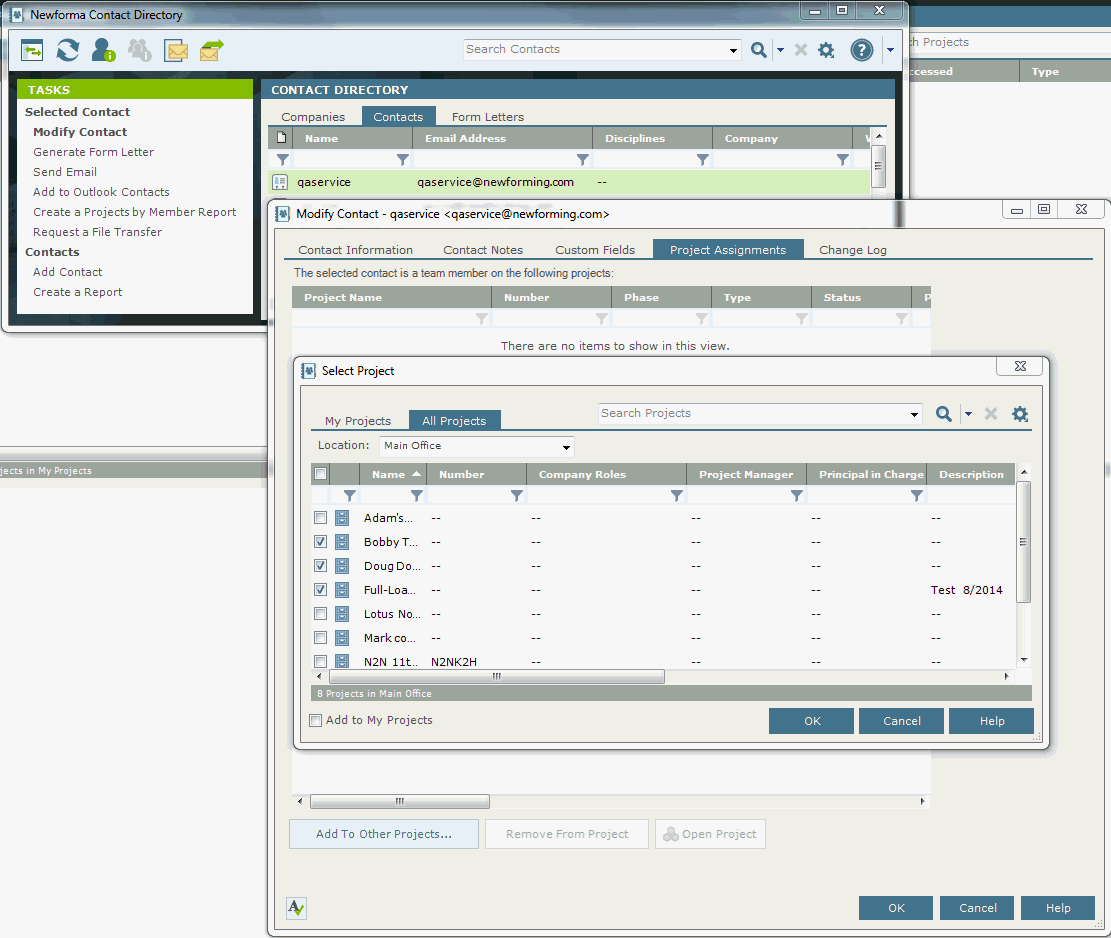This screenshot has width=1111, height=938.
Task: Click Request a File Transfer link
Action: click(x=97, y=232)
